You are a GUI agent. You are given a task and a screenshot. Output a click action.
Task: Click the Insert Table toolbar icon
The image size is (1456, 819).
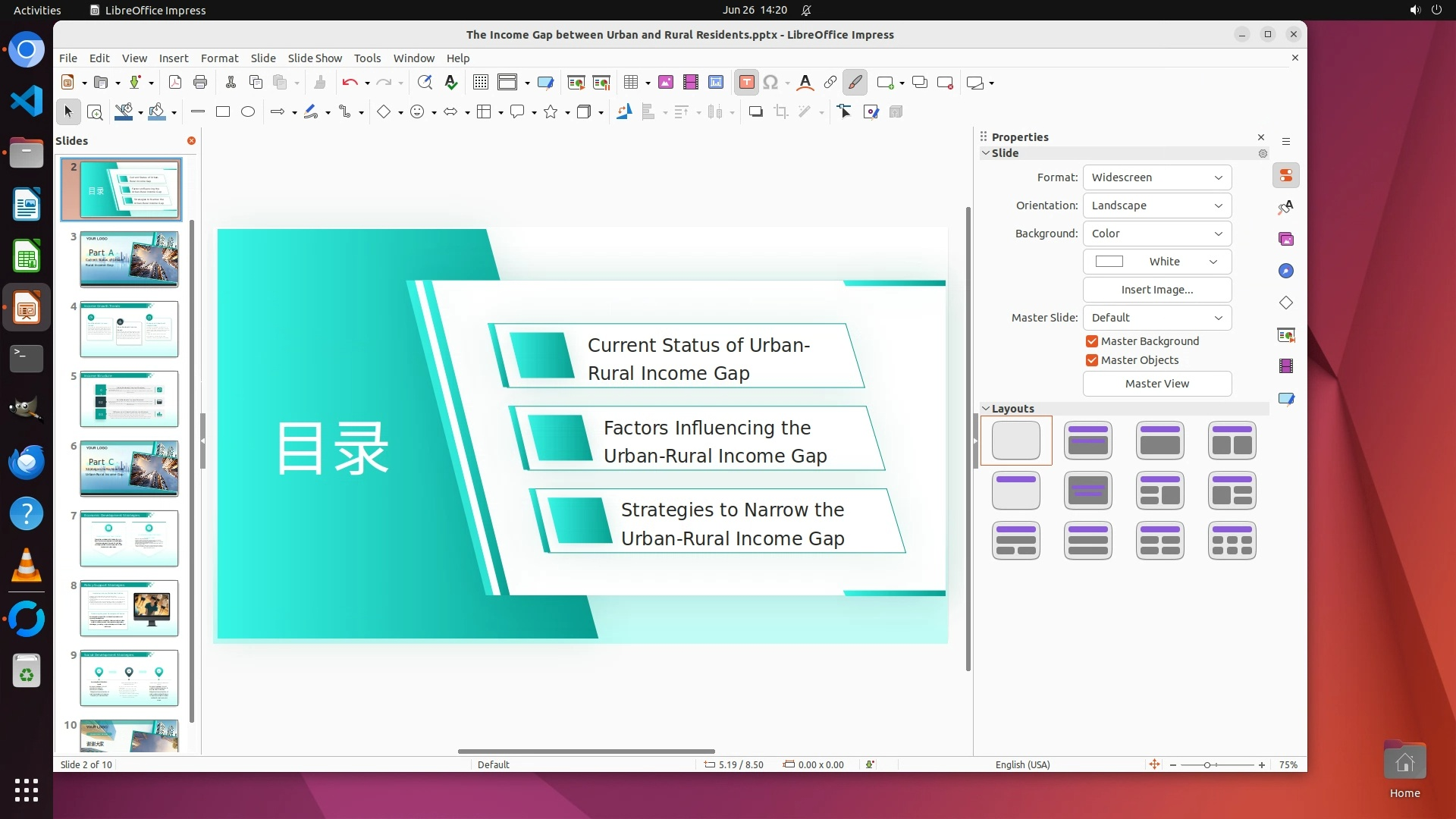click(x=630, y=83)
